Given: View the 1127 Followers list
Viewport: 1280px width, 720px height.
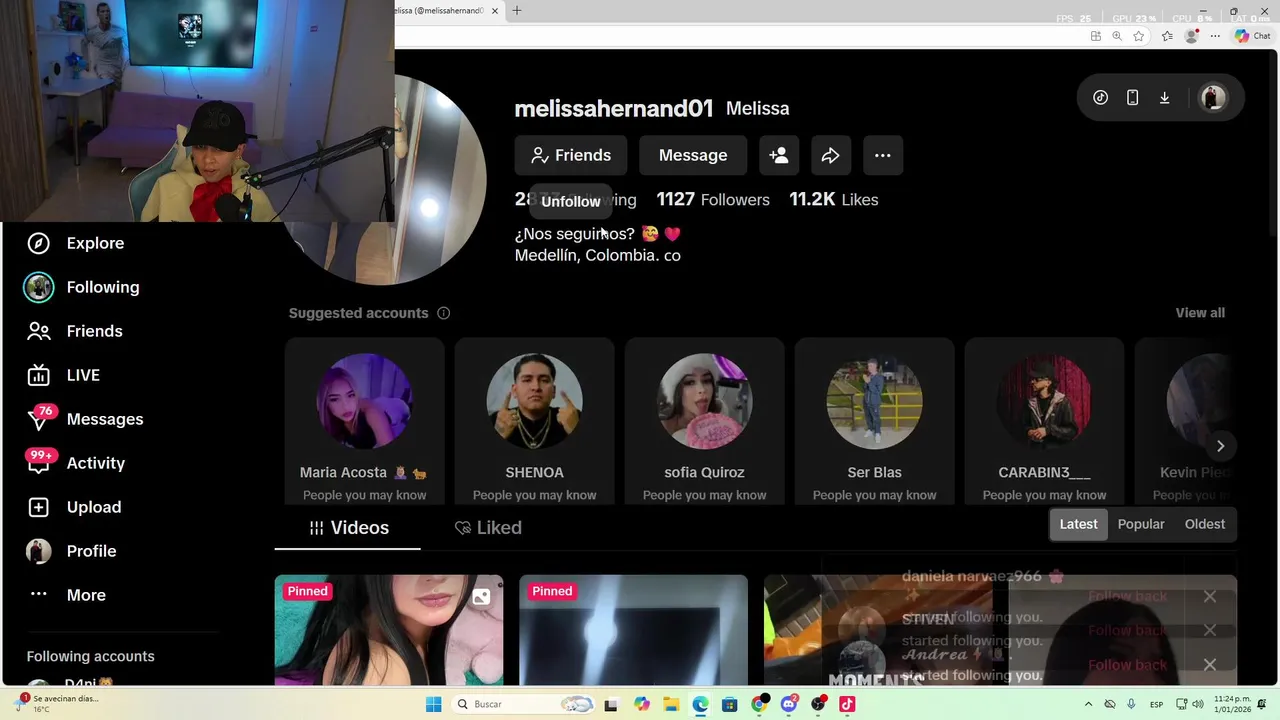Looking at the screenshot, I should [713, 199].
